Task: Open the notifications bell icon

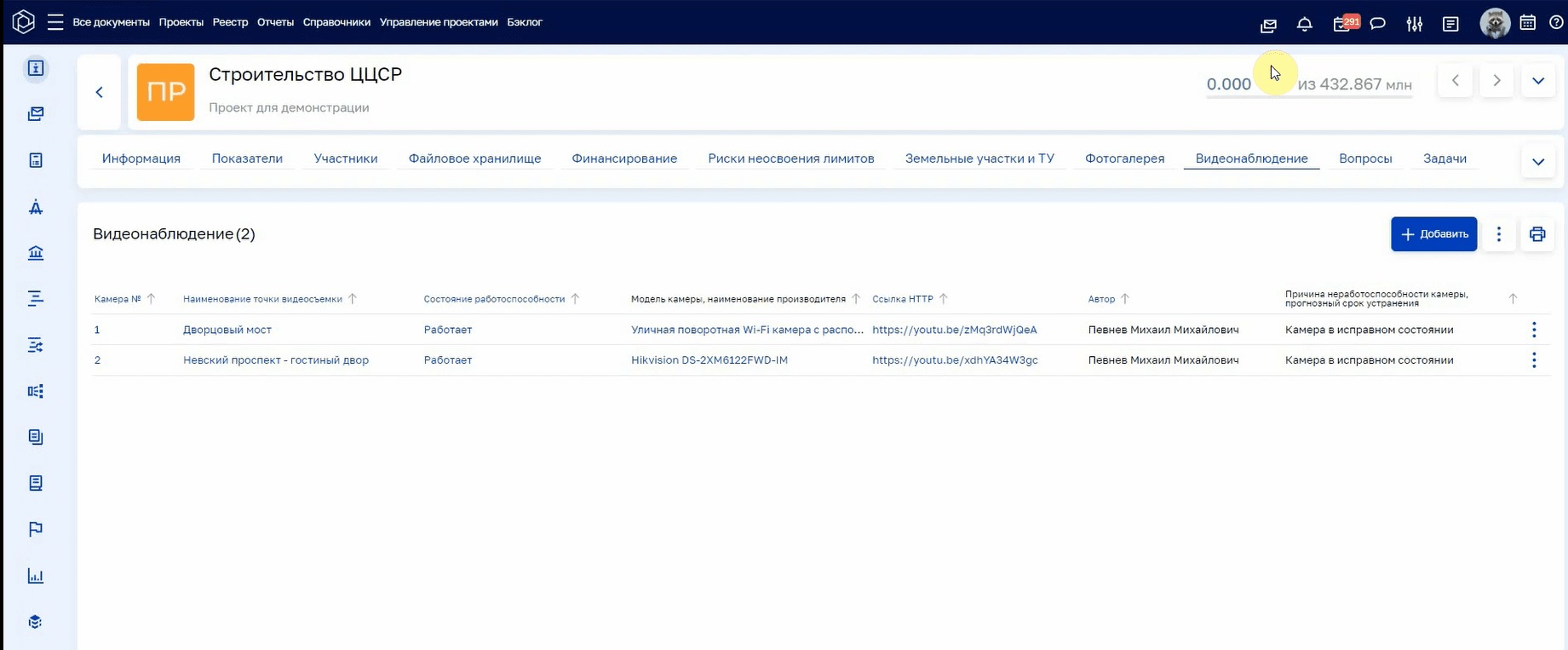Action: pyautogui.click(x=1304, y=24)
